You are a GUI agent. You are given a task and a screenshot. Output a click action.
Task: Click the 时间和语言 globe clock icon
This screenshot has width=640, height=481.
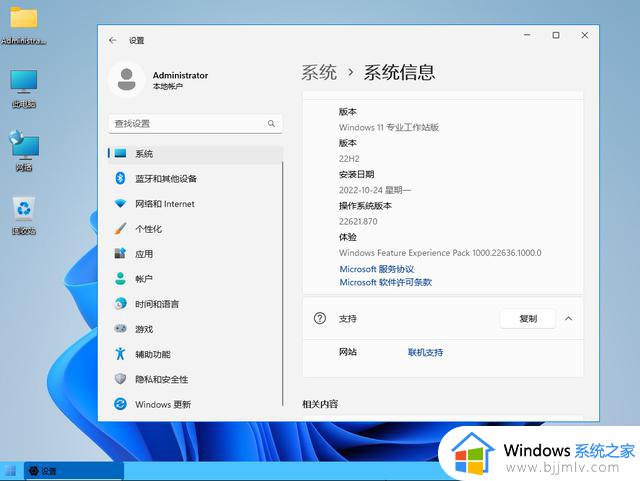coord(120,303)
